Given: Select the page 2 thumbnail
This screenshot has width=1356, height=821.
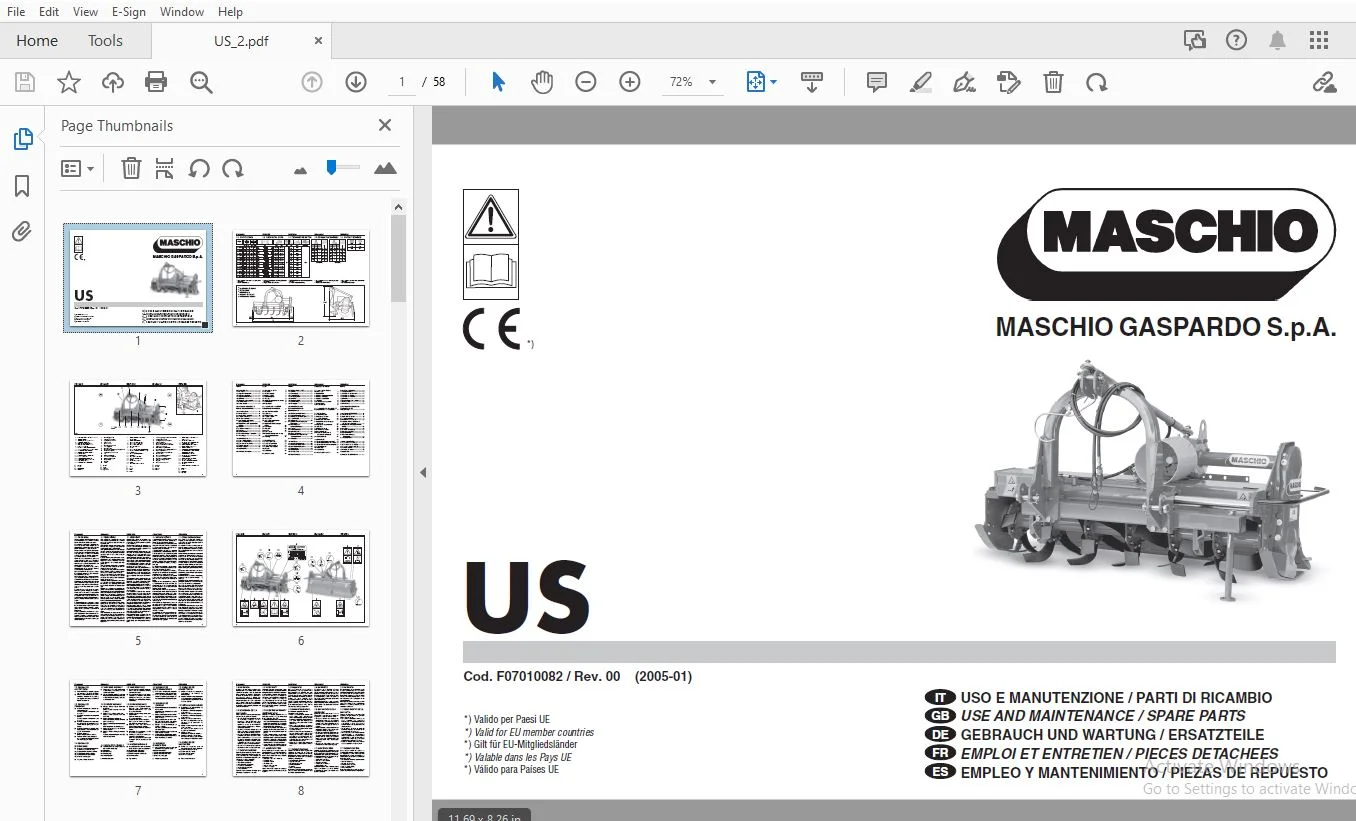Looking at the screenshot, I should click(x=301, y=278).
